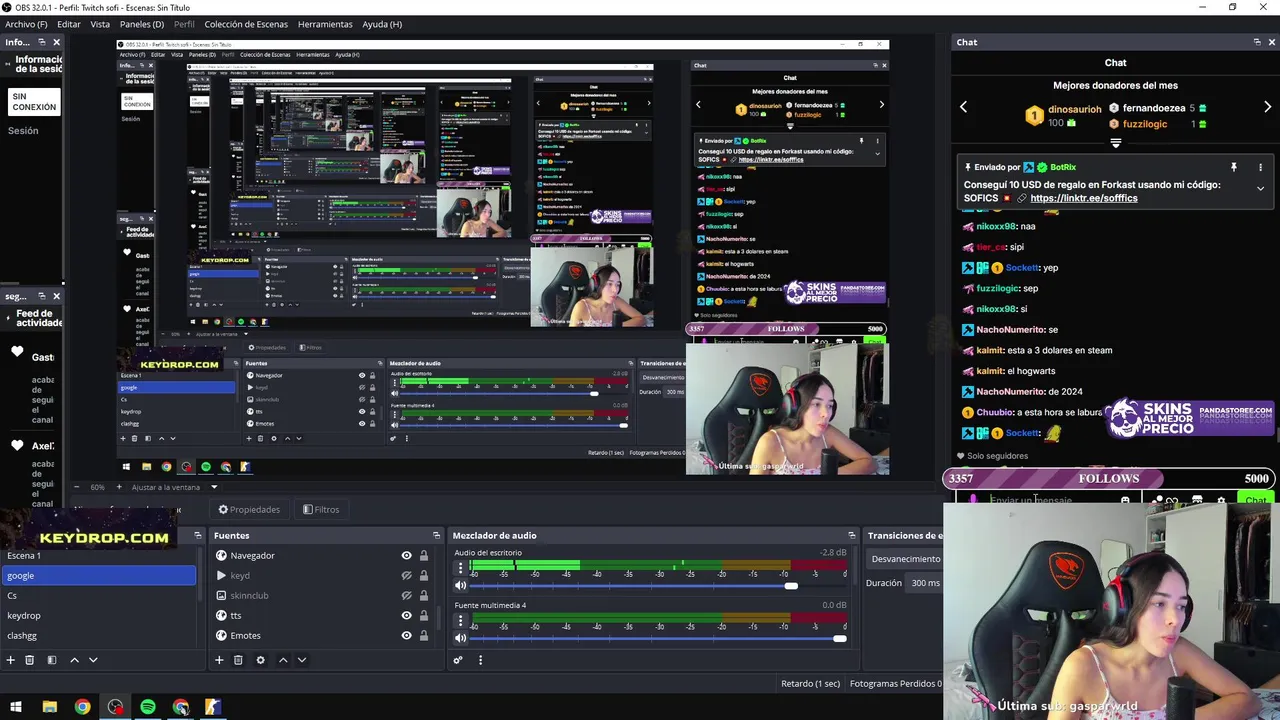The width and height of the screenshot is (1280, 720).
Task: Zoom in the preview with plus icon
Action: pyautogui.click(x=119, y=487)
